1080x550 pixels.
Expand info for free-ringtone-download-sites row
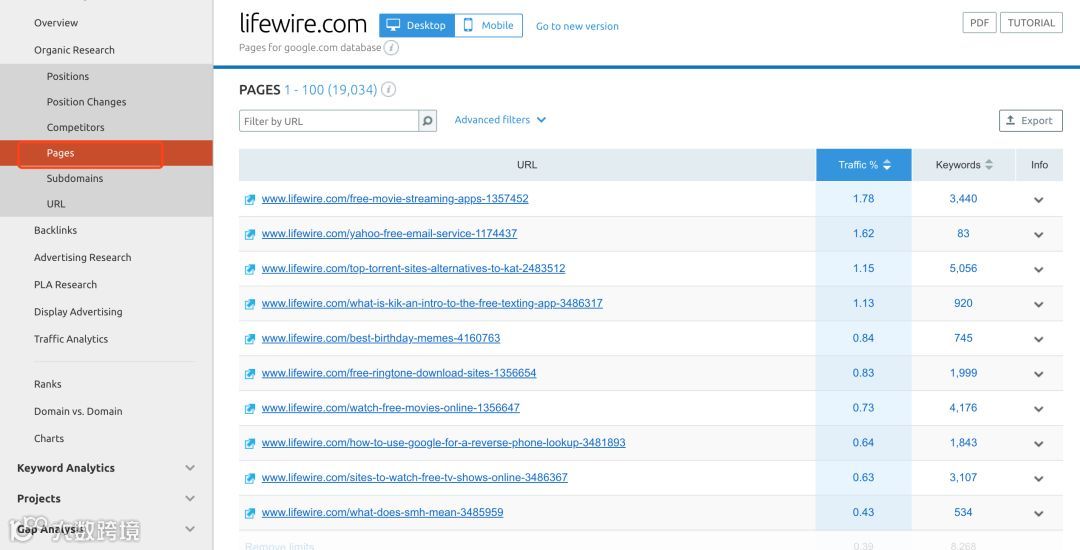point(1039,374)
